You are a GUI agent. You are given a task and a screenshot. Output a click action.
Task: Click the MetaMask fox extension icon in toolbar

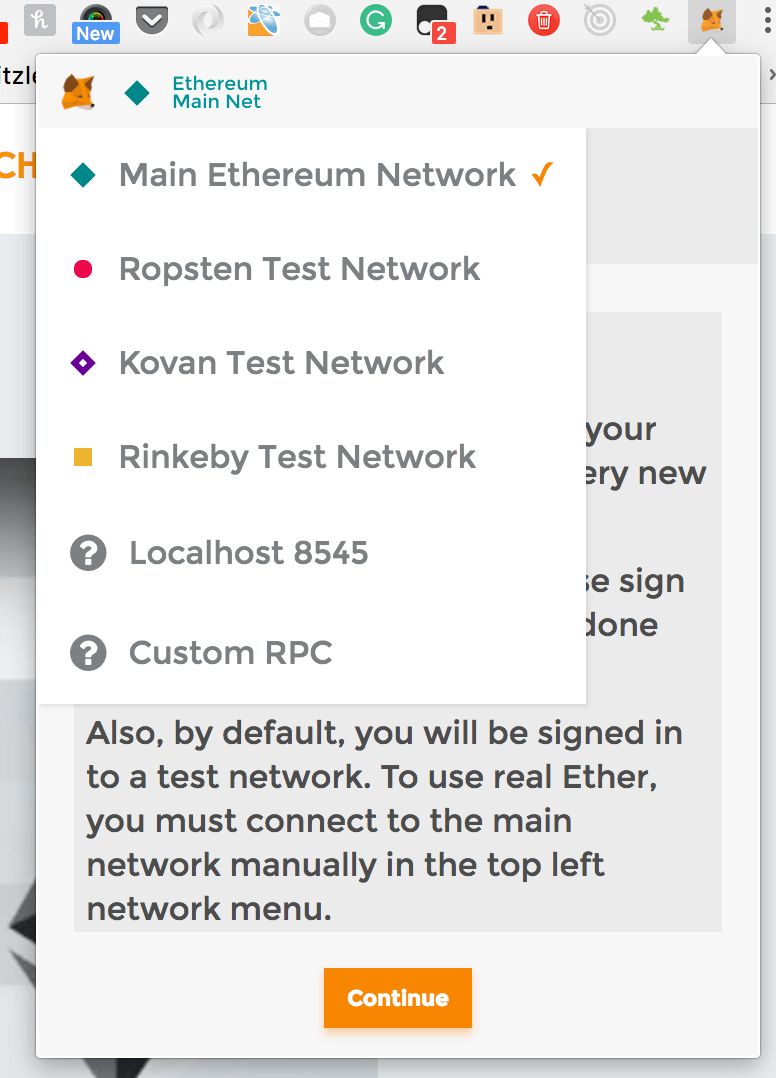(x=711, y=21)
